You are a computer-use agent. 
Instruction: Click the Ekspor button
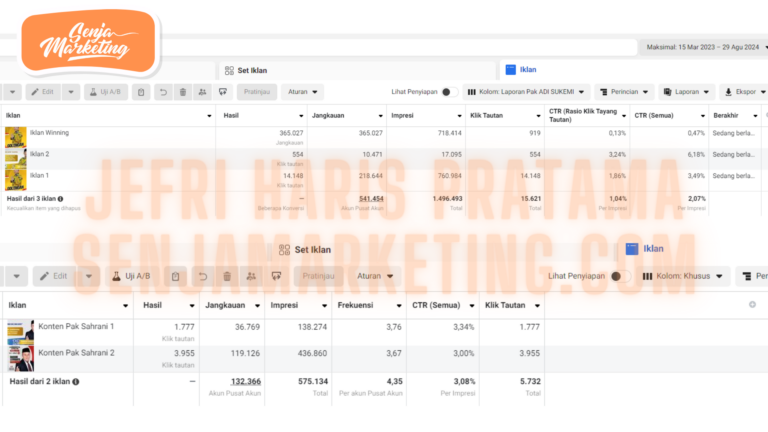[x=739, y=92]
